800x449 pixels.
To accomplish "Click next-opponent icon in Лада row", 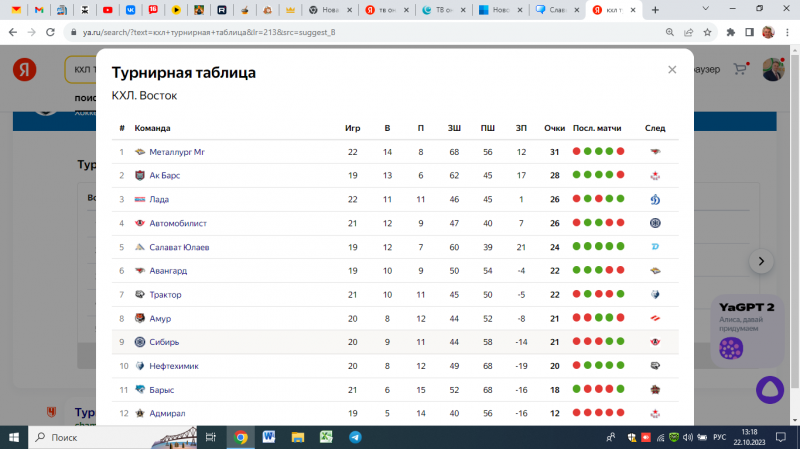I will (x=655, y=199).
